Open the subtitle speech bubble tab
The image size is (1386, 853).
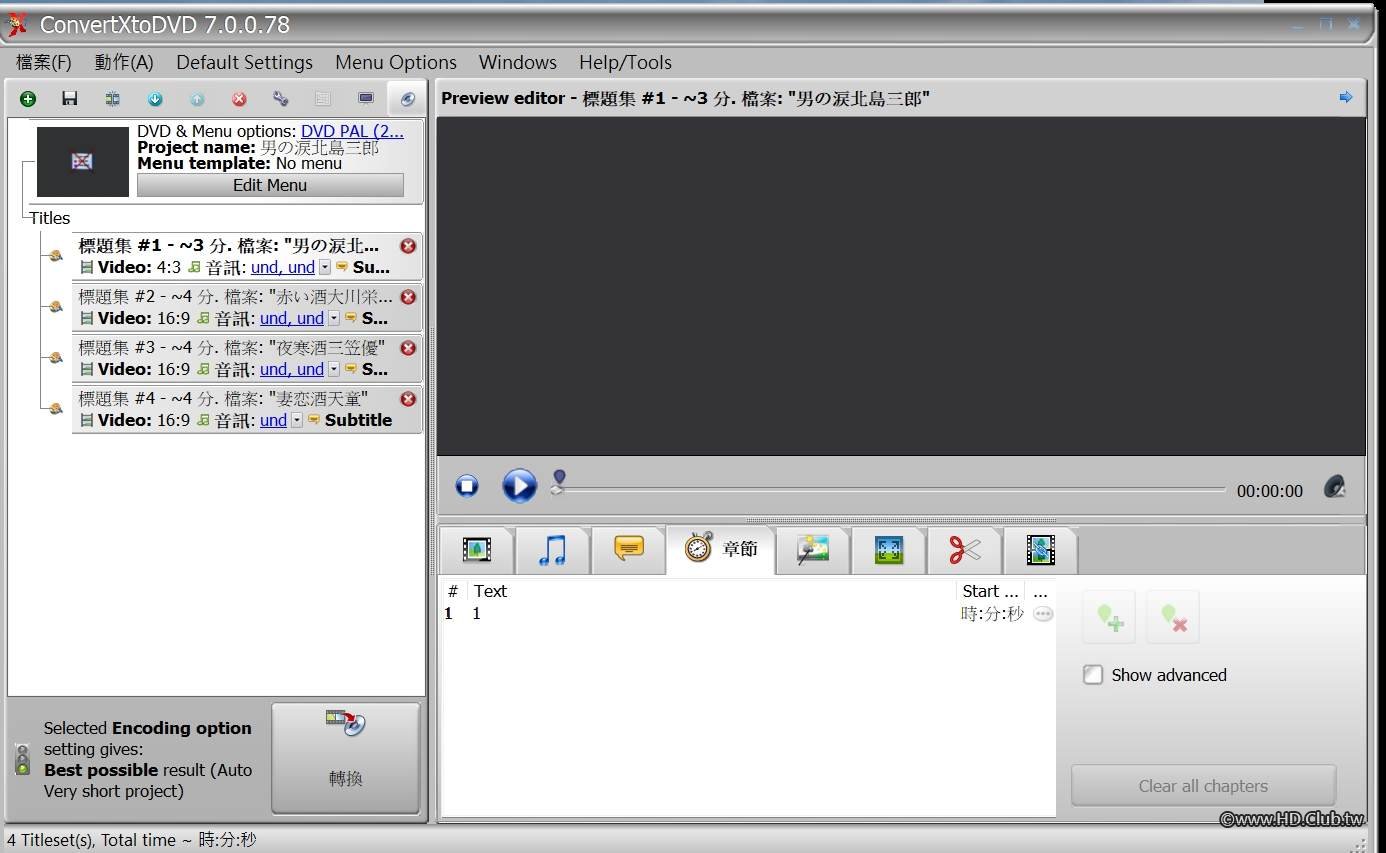pyautogui.click(x=628, y=549)
